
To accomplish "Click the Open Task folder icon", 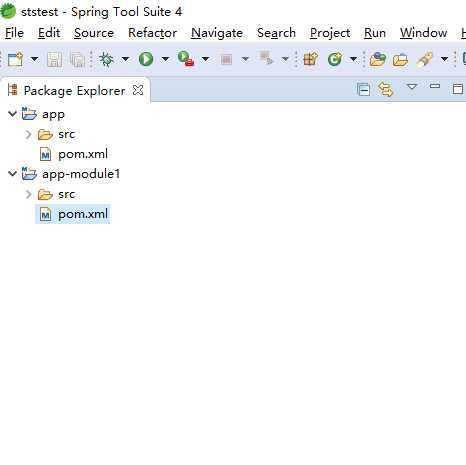I will (x=400, y=60).
